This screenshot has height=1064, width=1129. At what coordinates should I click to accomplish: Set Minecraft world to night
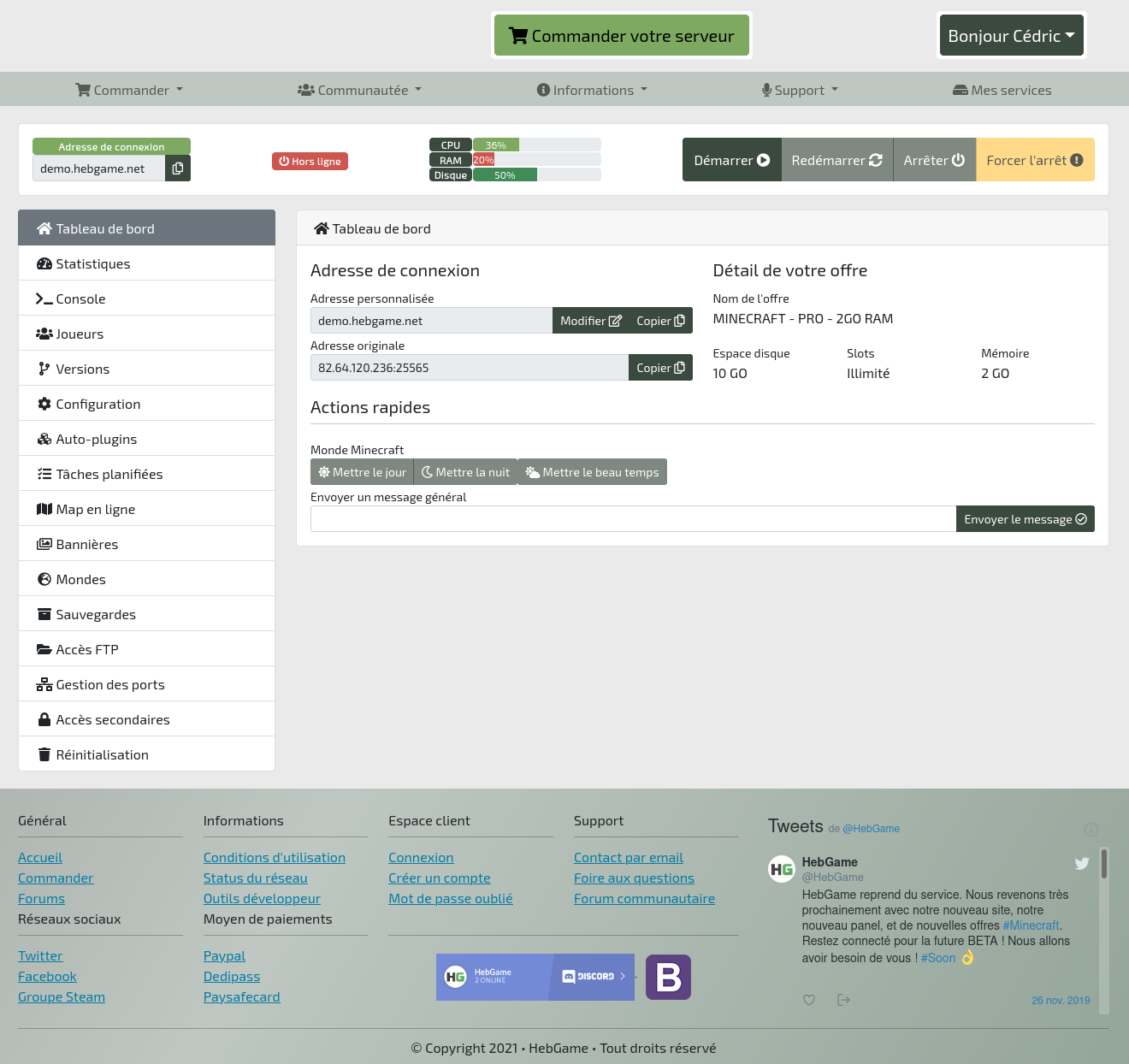pyautogui.click(x=465, y=472)
